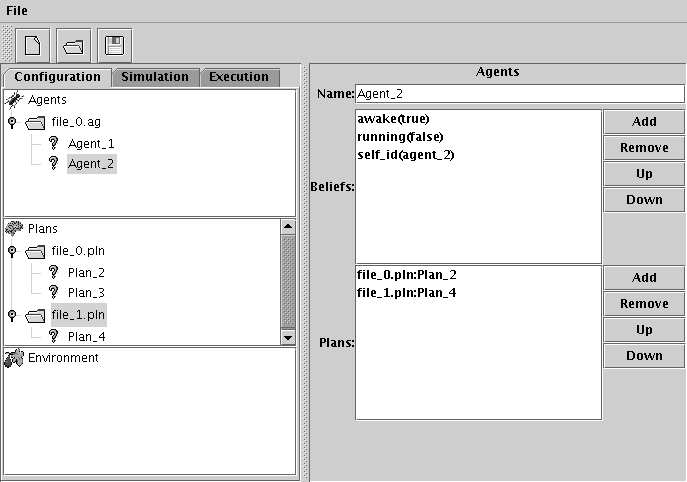Screen dimensions: 687x482
Task: Click Add button next to Beliefs list
Action: point(644,121)
